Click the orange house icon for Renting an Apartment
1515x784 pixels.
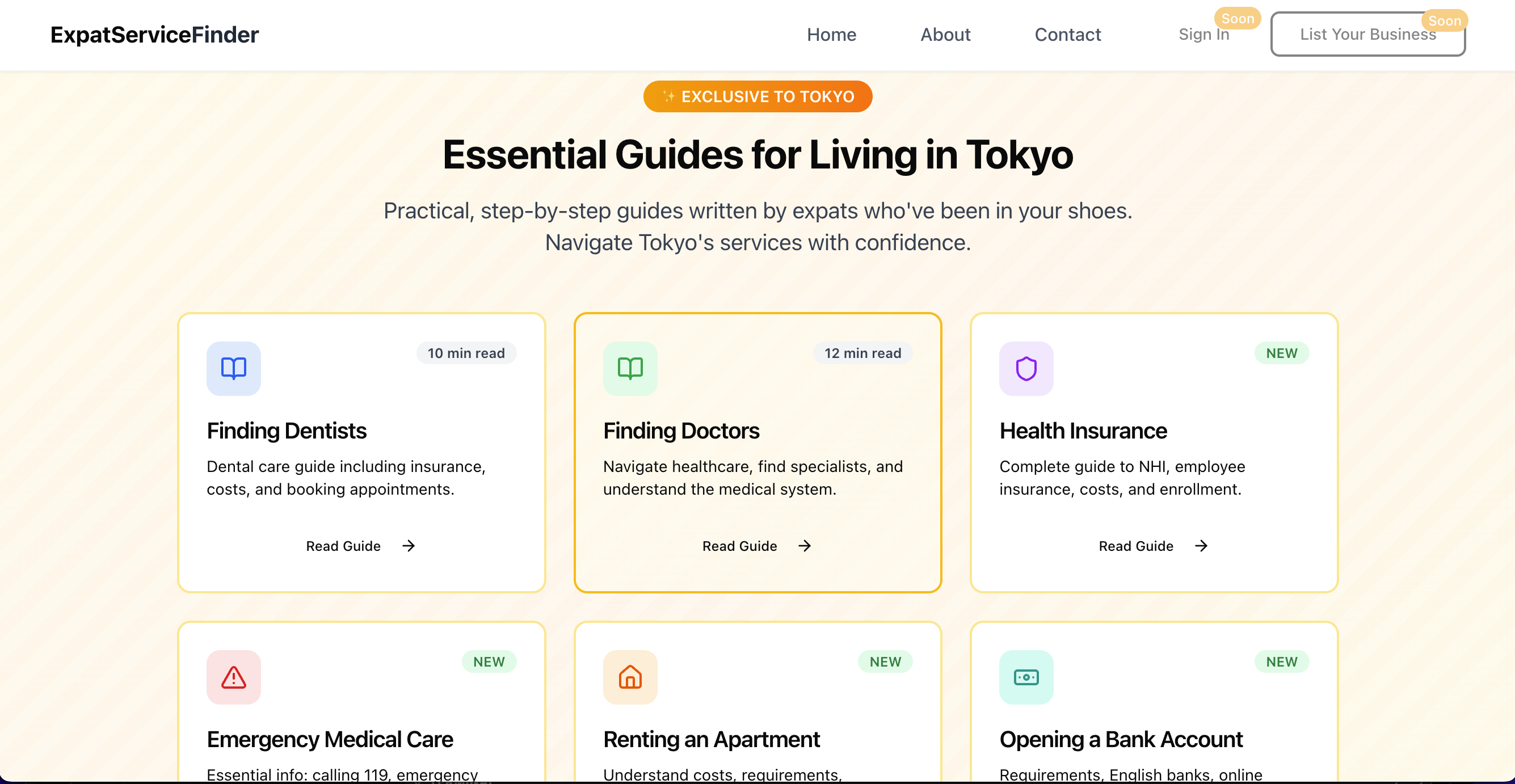630,677
